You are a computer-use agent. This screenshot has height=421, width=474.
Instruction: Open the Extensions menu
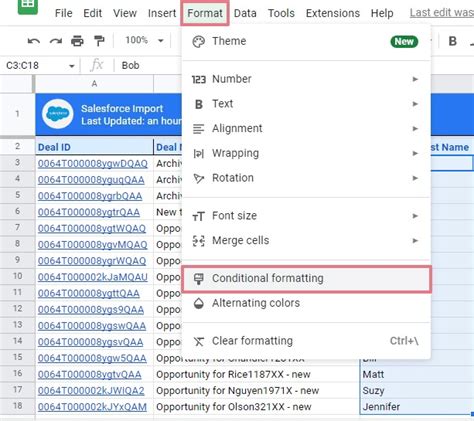pos(333,13)
